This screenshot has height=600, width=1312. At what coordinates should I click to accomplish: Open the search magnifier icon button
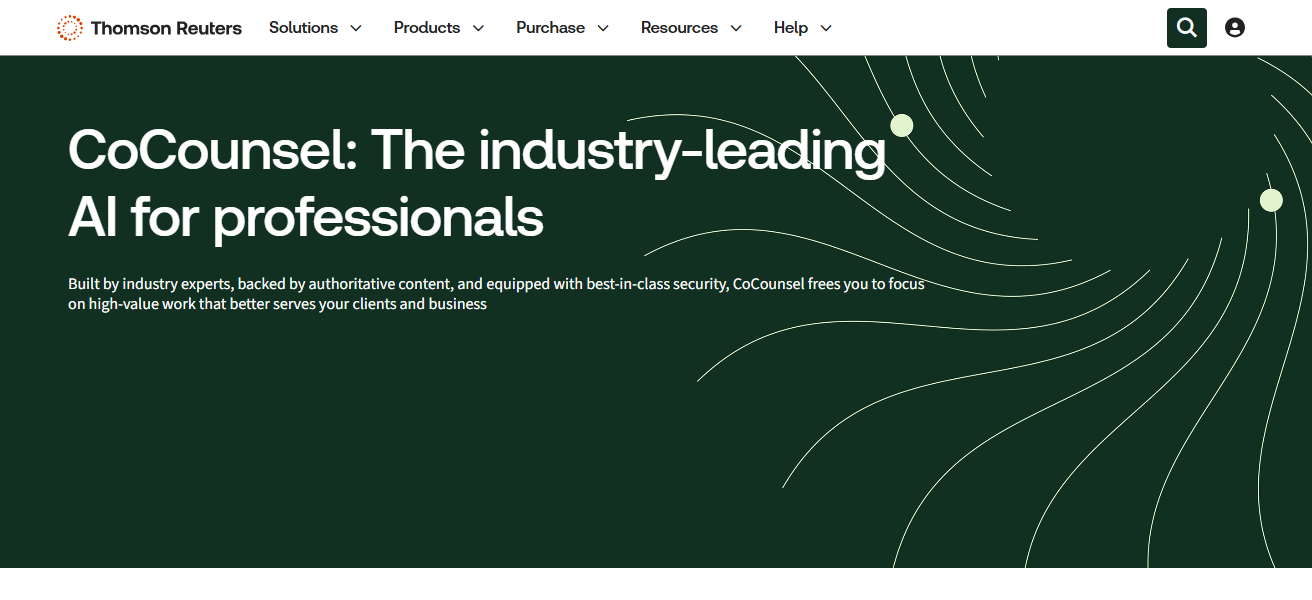(x=1187, y=28)
